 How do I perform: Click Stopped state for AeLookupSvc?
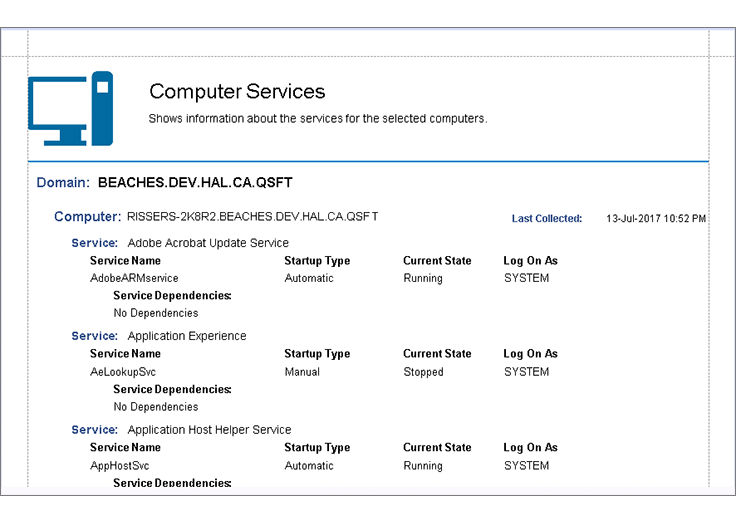423,372
